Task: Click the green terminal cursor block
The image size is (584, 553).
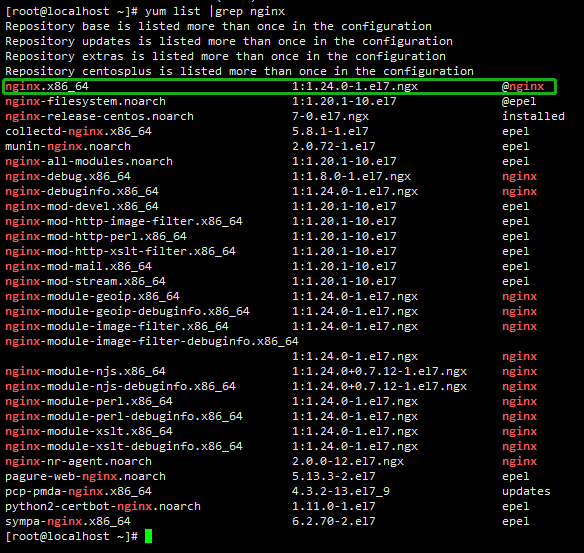Action: click(148, 536)
